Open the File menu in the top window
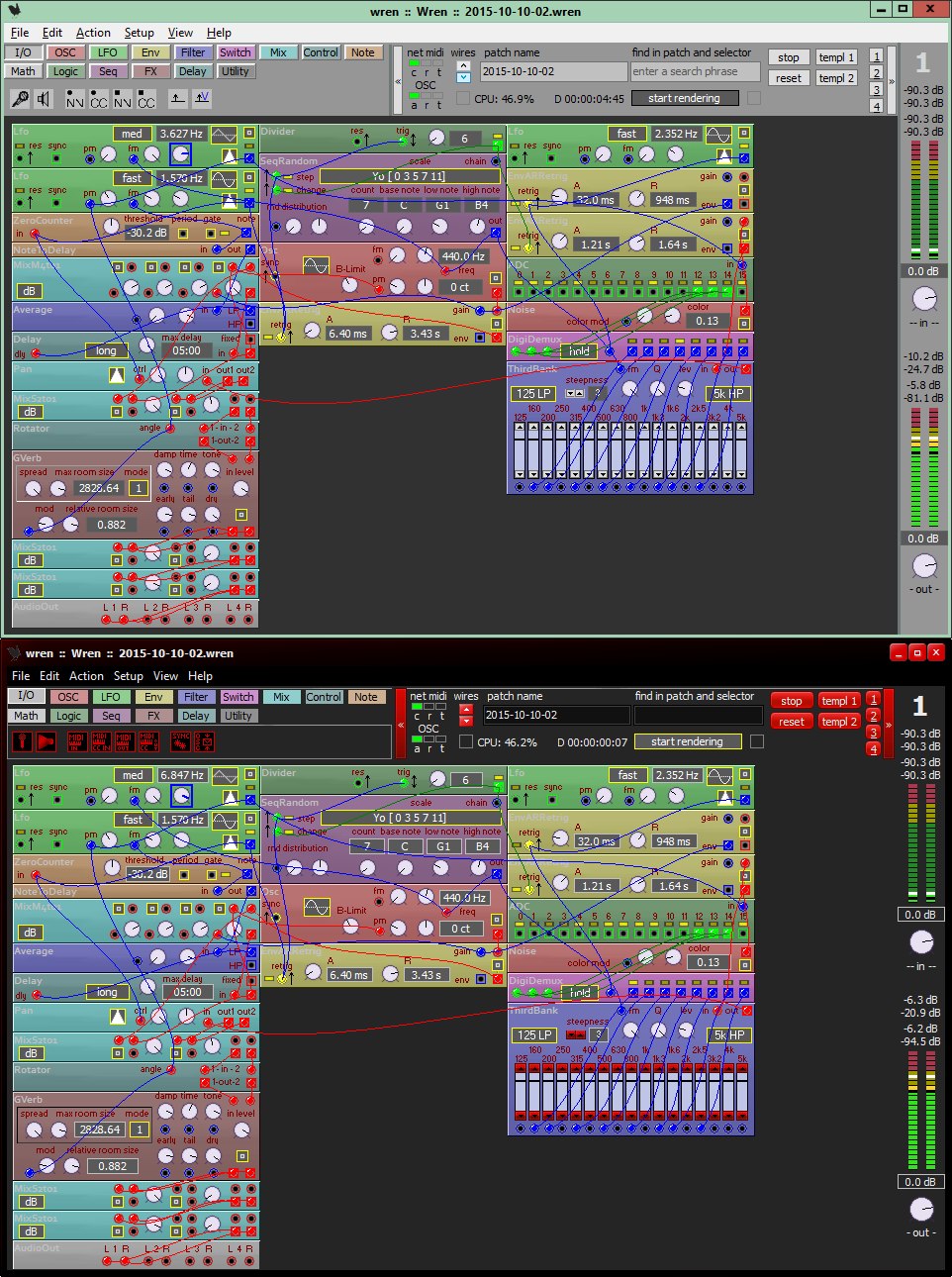The height and width of the screenshot is (1277, 952). tap(20, 33)
